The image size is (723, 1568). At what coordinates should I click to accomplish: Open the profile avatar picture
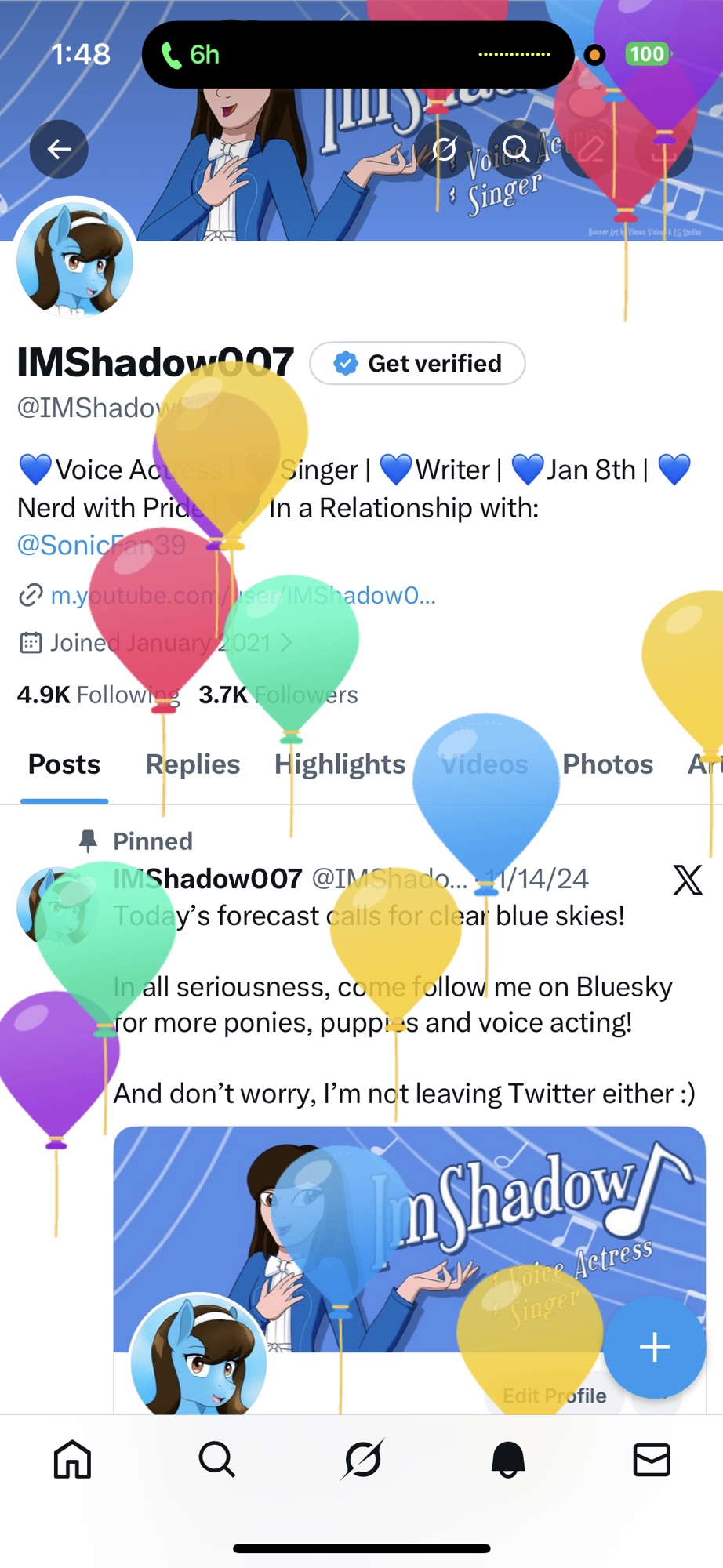(75, 260)
